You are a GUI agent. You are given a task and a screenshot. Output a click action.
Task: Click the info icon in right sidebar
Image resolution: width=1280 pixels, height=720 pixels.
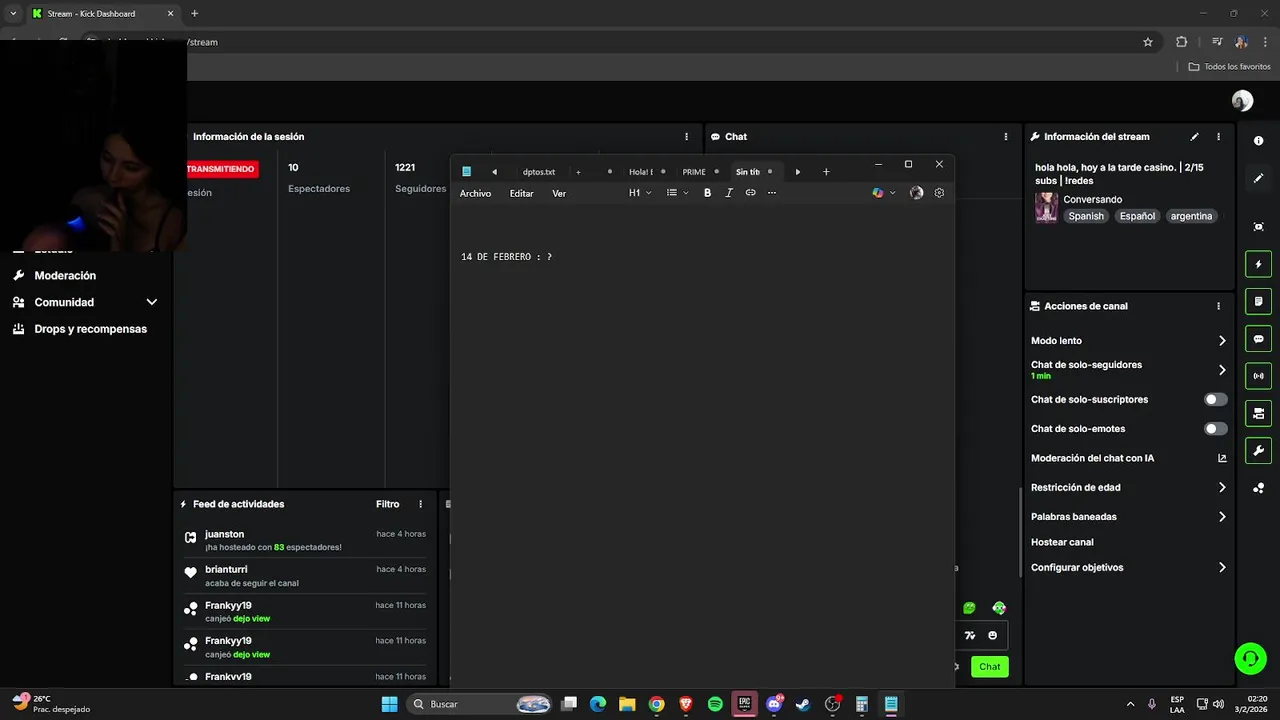[x=1258, y=141]
